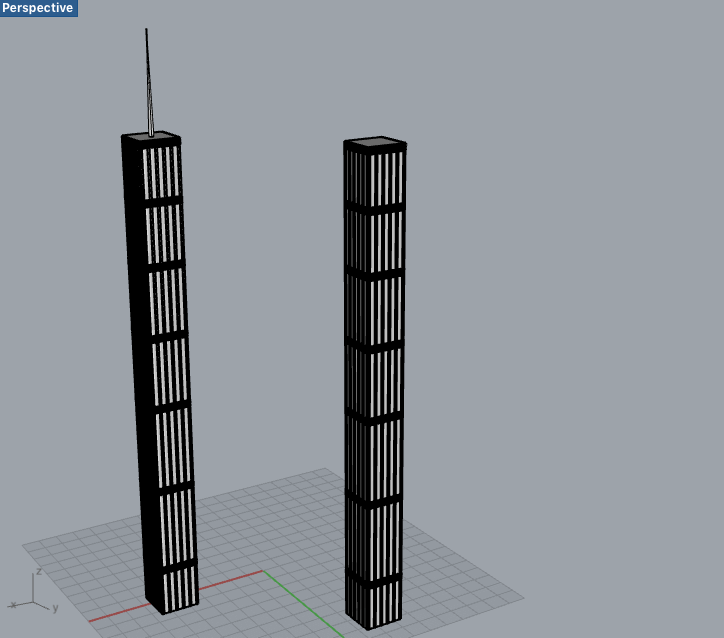Select the middle striped segment of left tower

pos(170,370)
